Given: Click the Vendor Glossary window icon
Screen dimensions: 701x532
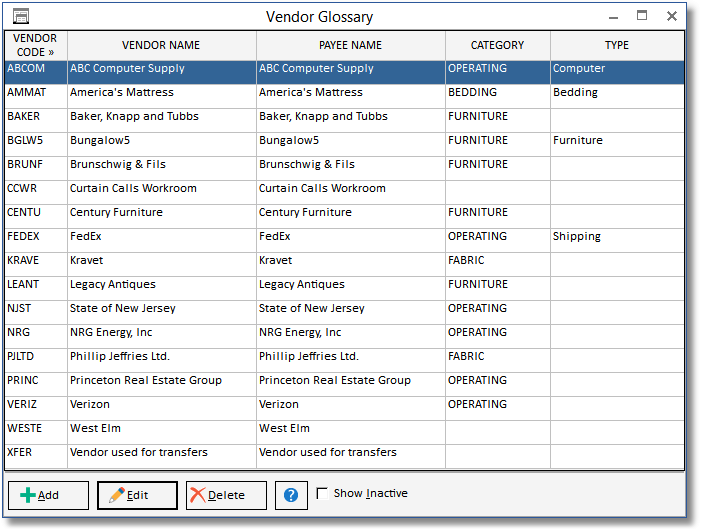Looking at the screenshot, I should click(x=21, y=17).
